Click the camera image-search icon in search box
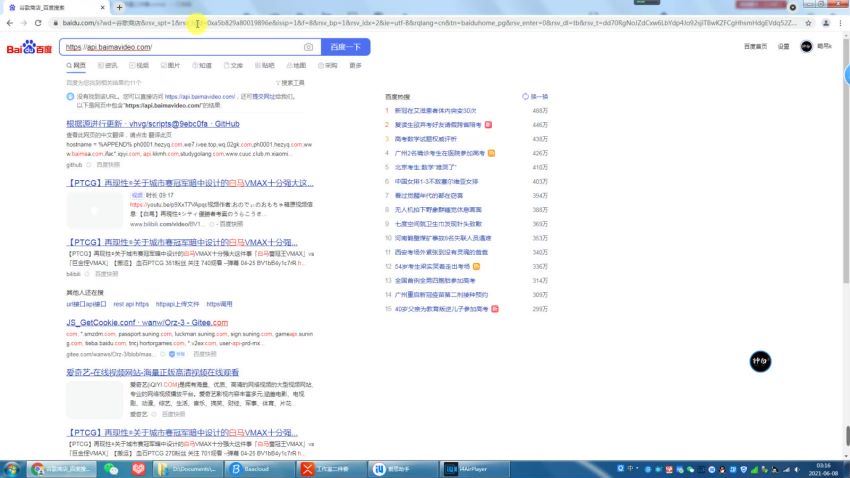The image size is (850, 478). [x=308, y=47]
